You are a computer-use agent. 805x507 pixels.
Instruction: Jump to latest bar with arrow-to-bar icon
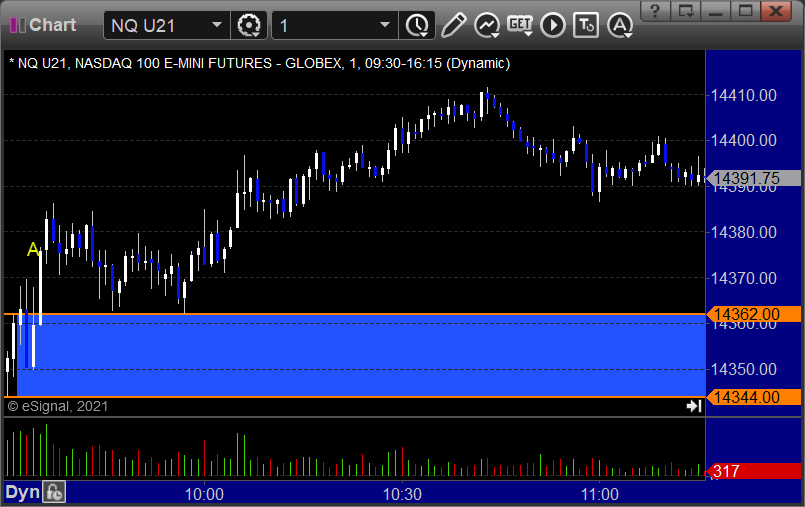[694, 406]
